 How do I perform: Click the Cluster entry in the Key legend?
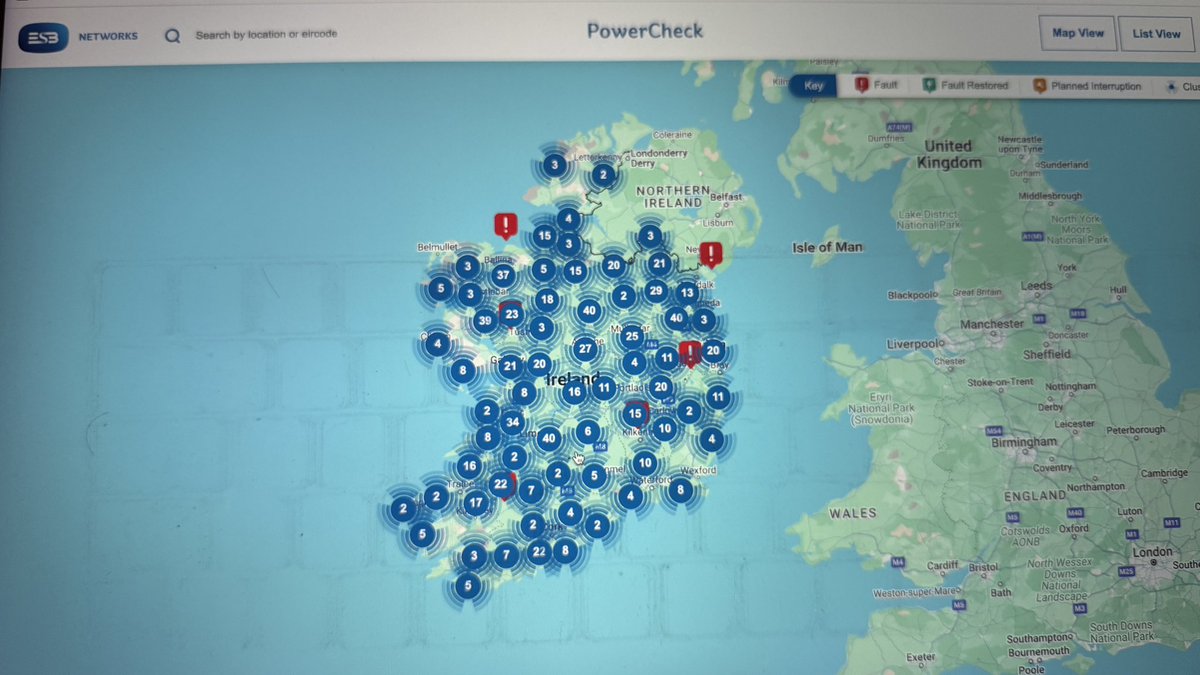[x=1185, y=86]
